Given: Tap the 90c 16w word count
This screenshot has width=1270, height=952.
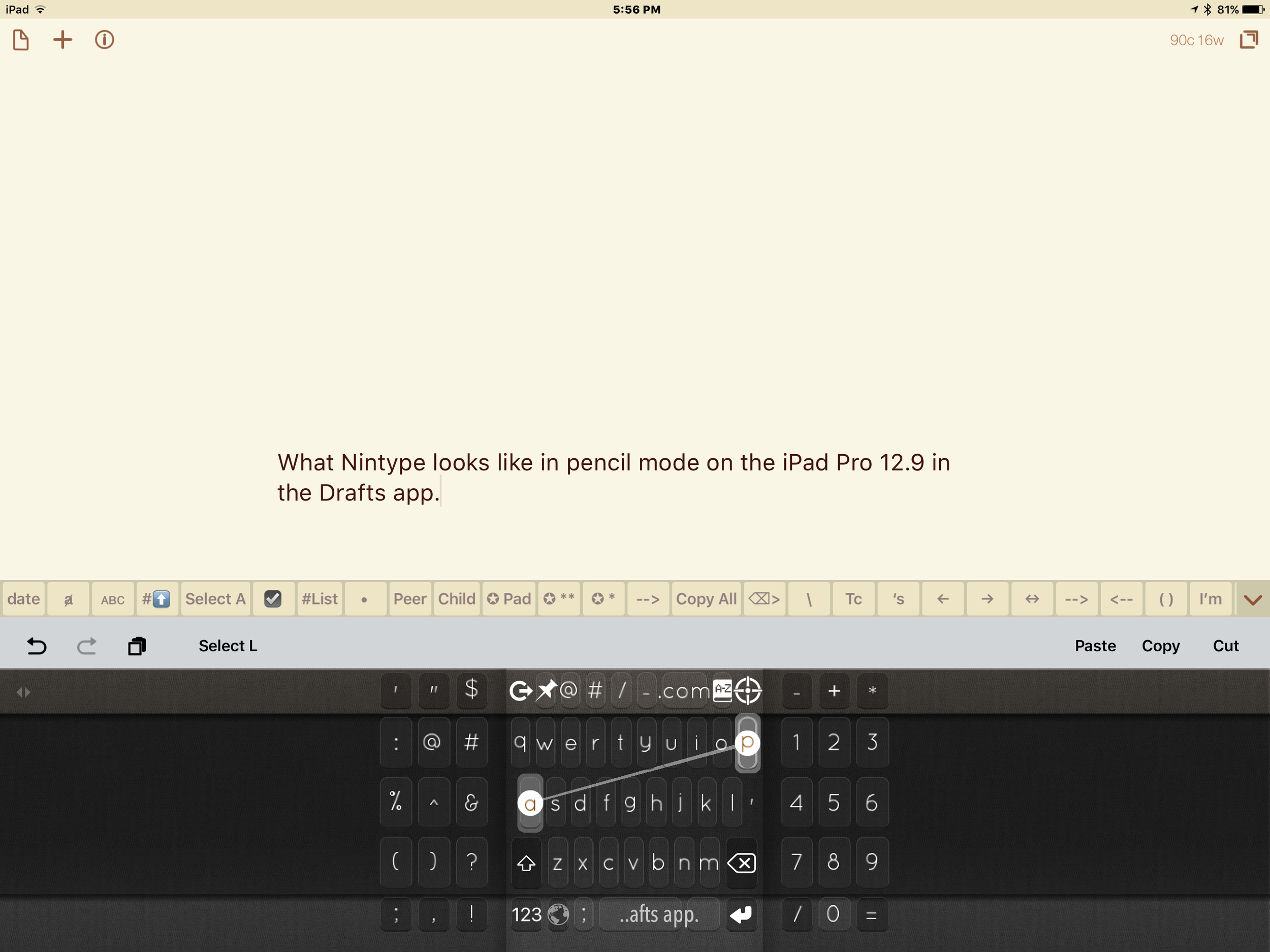Looking at the screenshot, I should point(1196,40).
